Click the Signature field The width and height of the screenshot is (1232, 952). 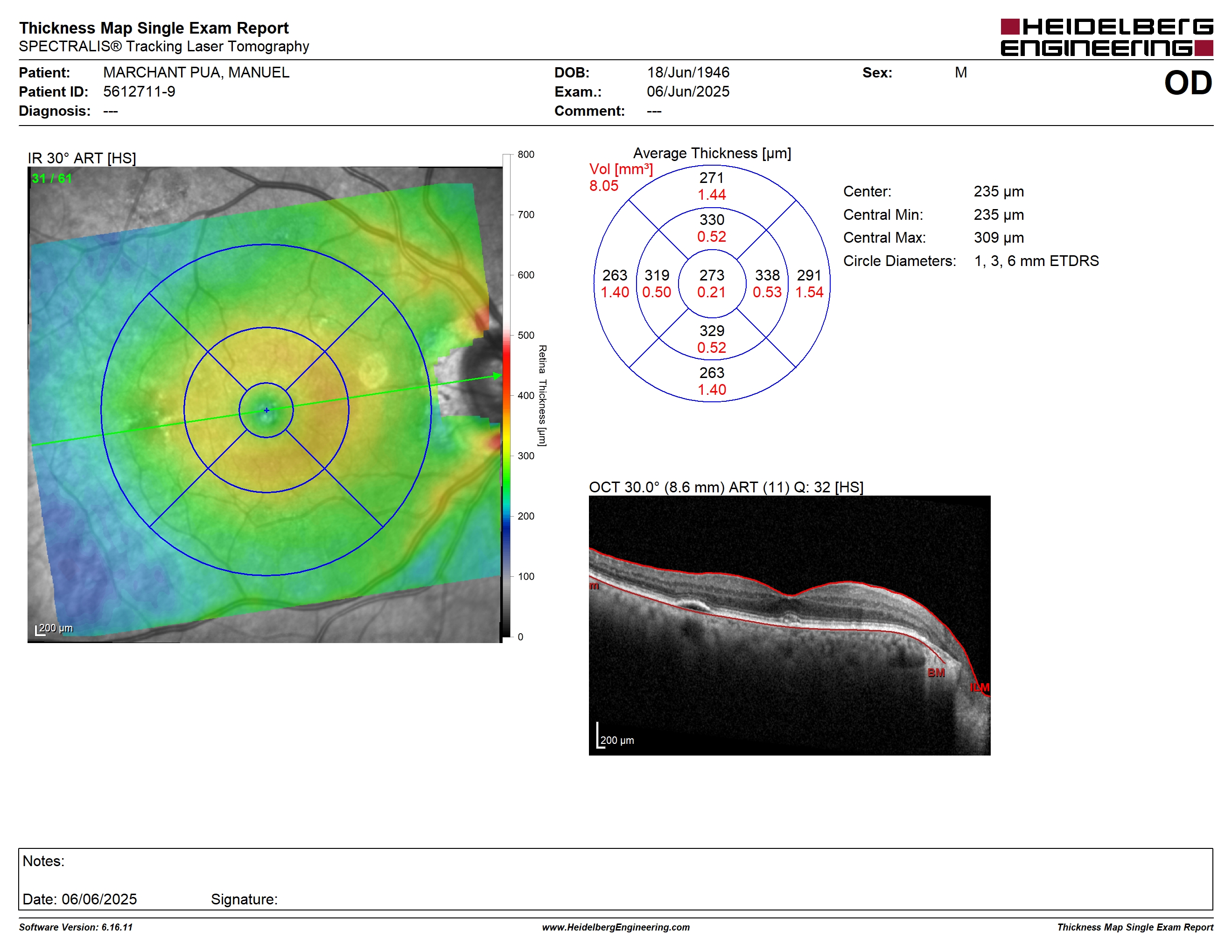(x=244, y=899)
